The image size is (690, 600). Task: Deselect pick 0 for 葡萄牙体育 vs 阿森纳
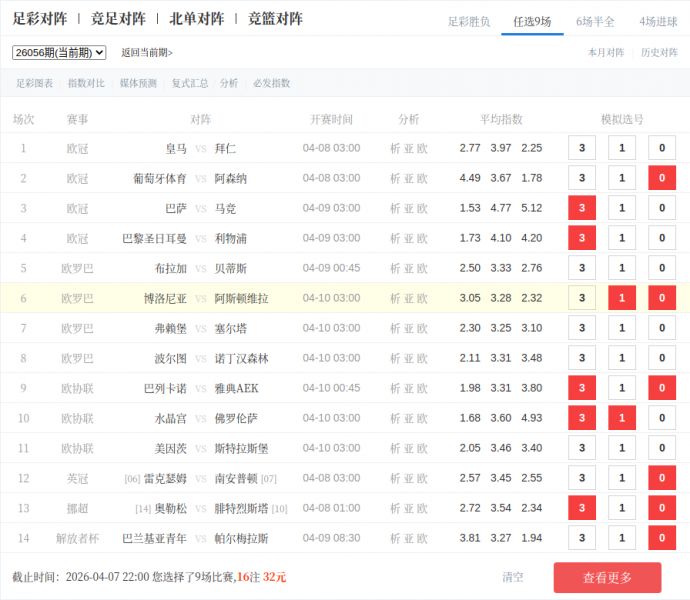click(x=661, y=178)
